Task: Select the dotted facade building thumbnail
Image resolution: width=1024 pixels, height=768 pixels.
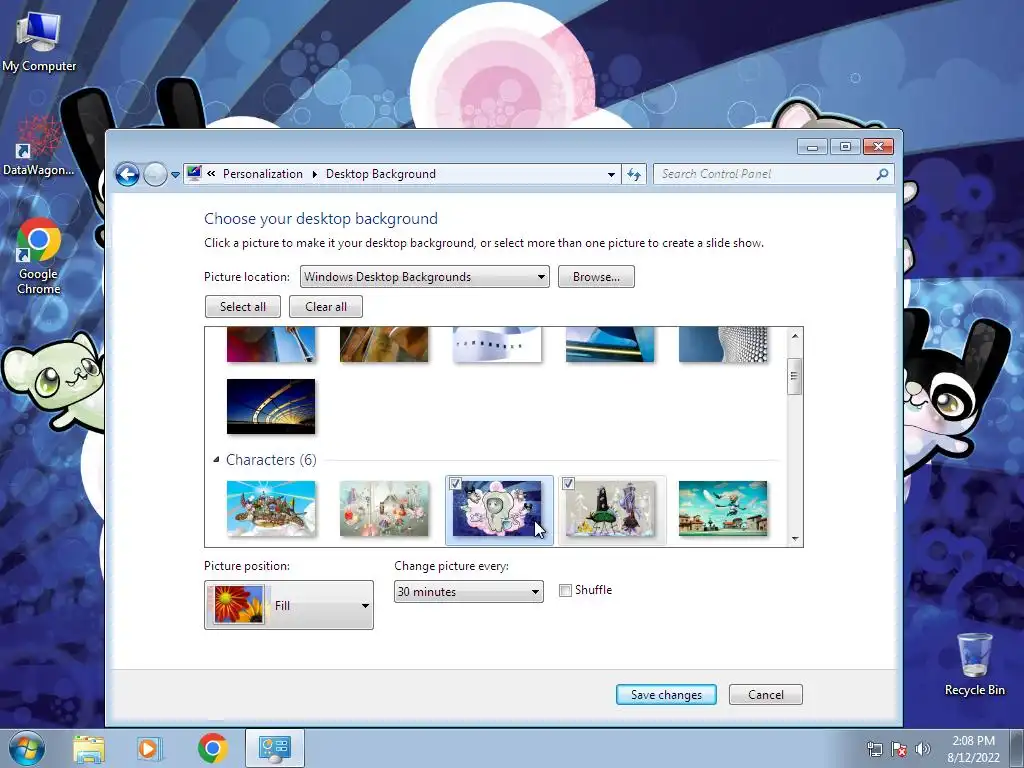Action: click(x=723, y=344)
